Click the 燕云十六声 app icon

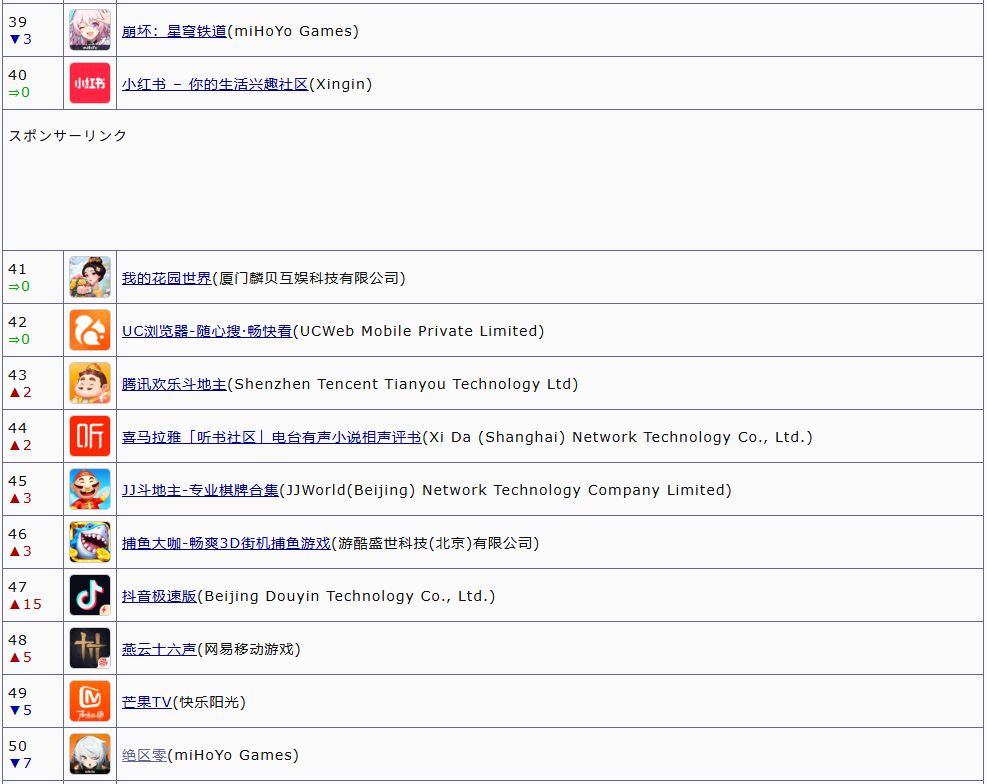coord(90,648)
